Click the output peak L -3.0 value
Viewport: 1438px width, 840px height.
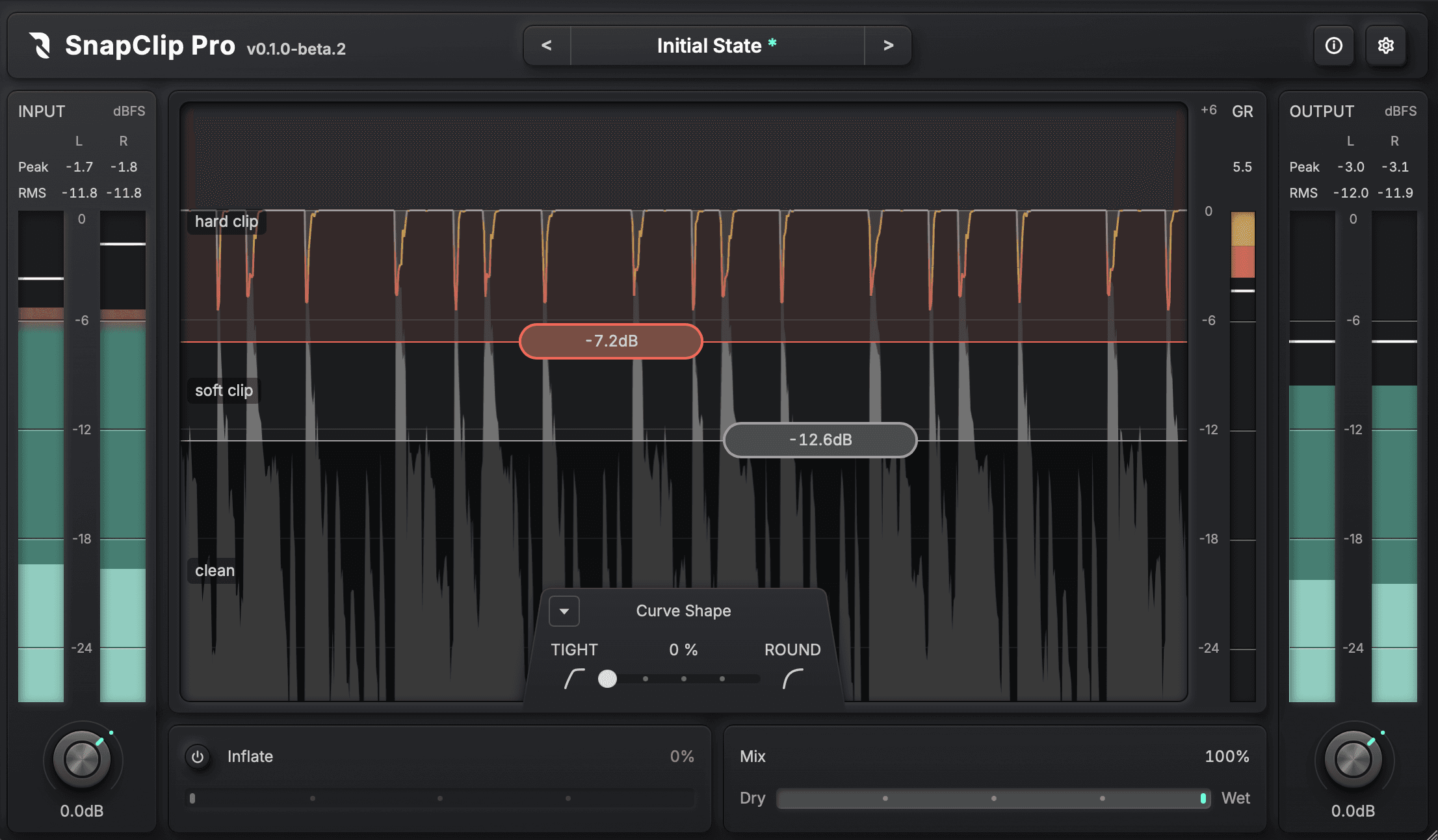coord(1351,167)
